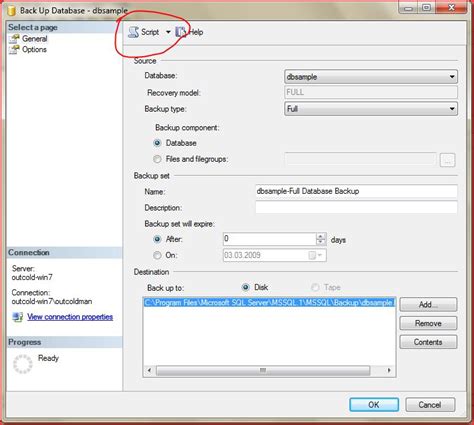Click the Description input field
This screenshot has width=474, height=425.
[x=356, y=207]
